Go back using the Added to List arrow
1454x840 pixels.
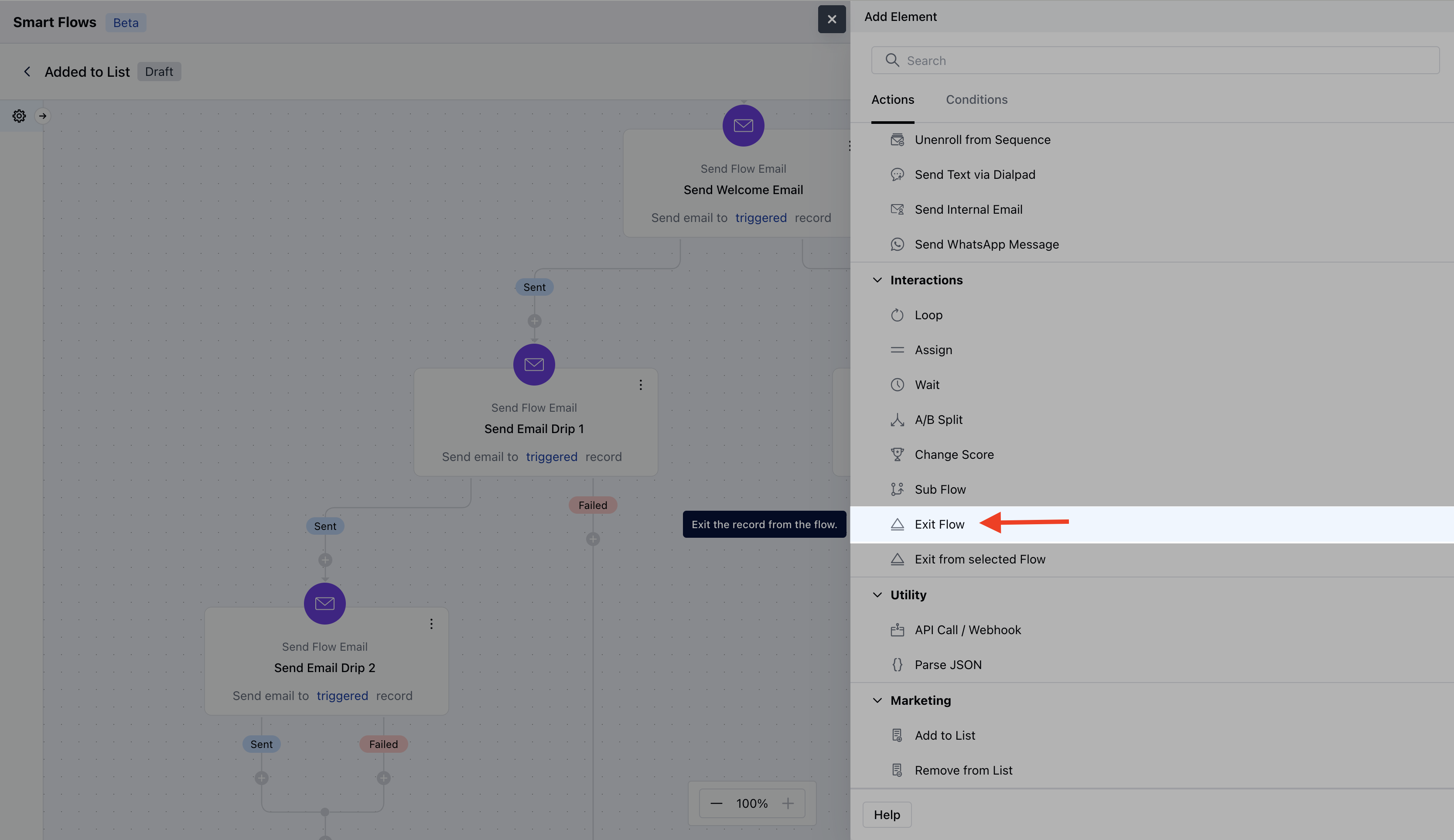(27, 72)
